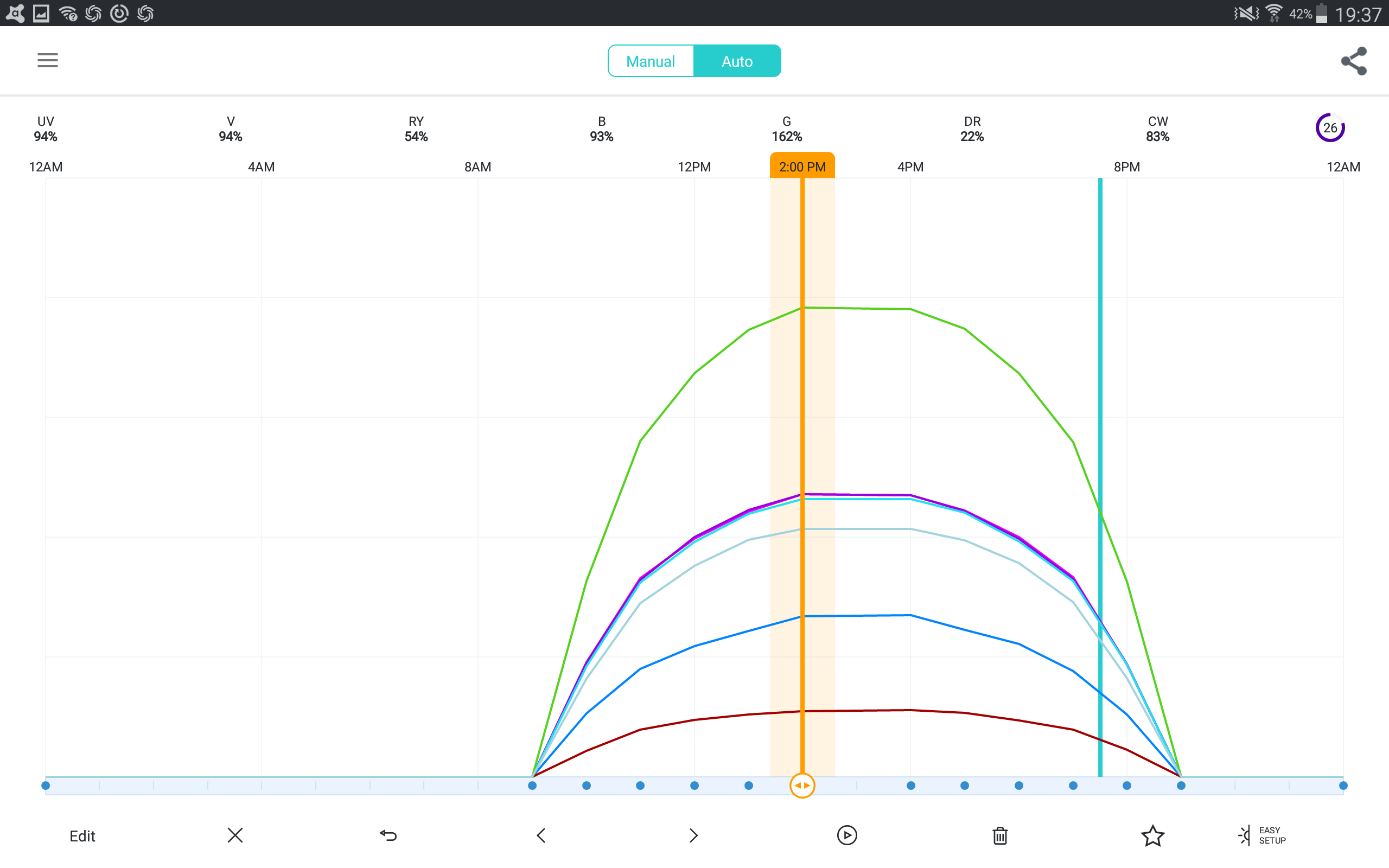This screenshot has width=1389, height=868.
Task: Go to the next time point
Action: (693, 835)
